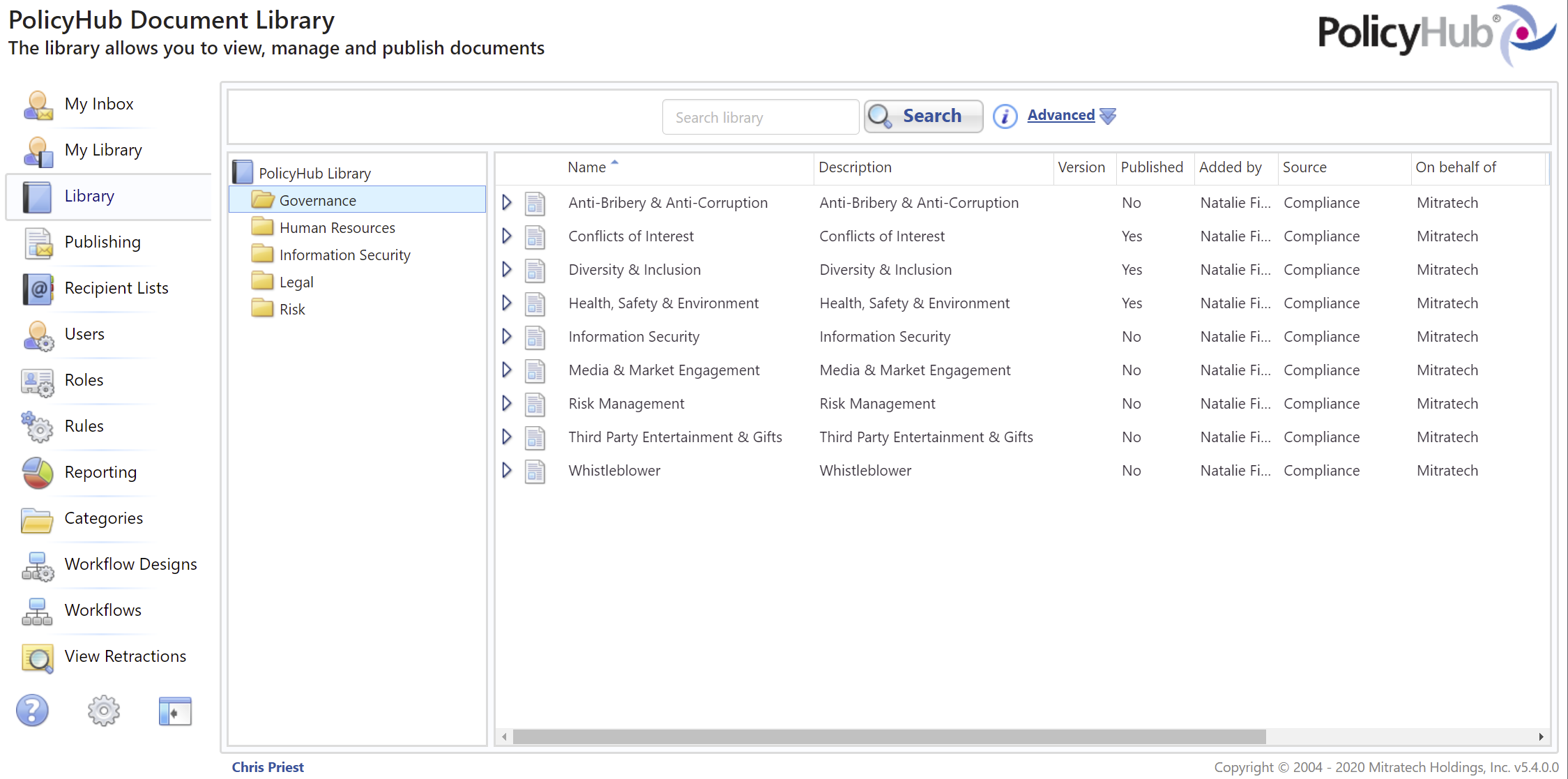1568x779 pixels.
Task: Click the Search button
Action: [x=923, y=116]
